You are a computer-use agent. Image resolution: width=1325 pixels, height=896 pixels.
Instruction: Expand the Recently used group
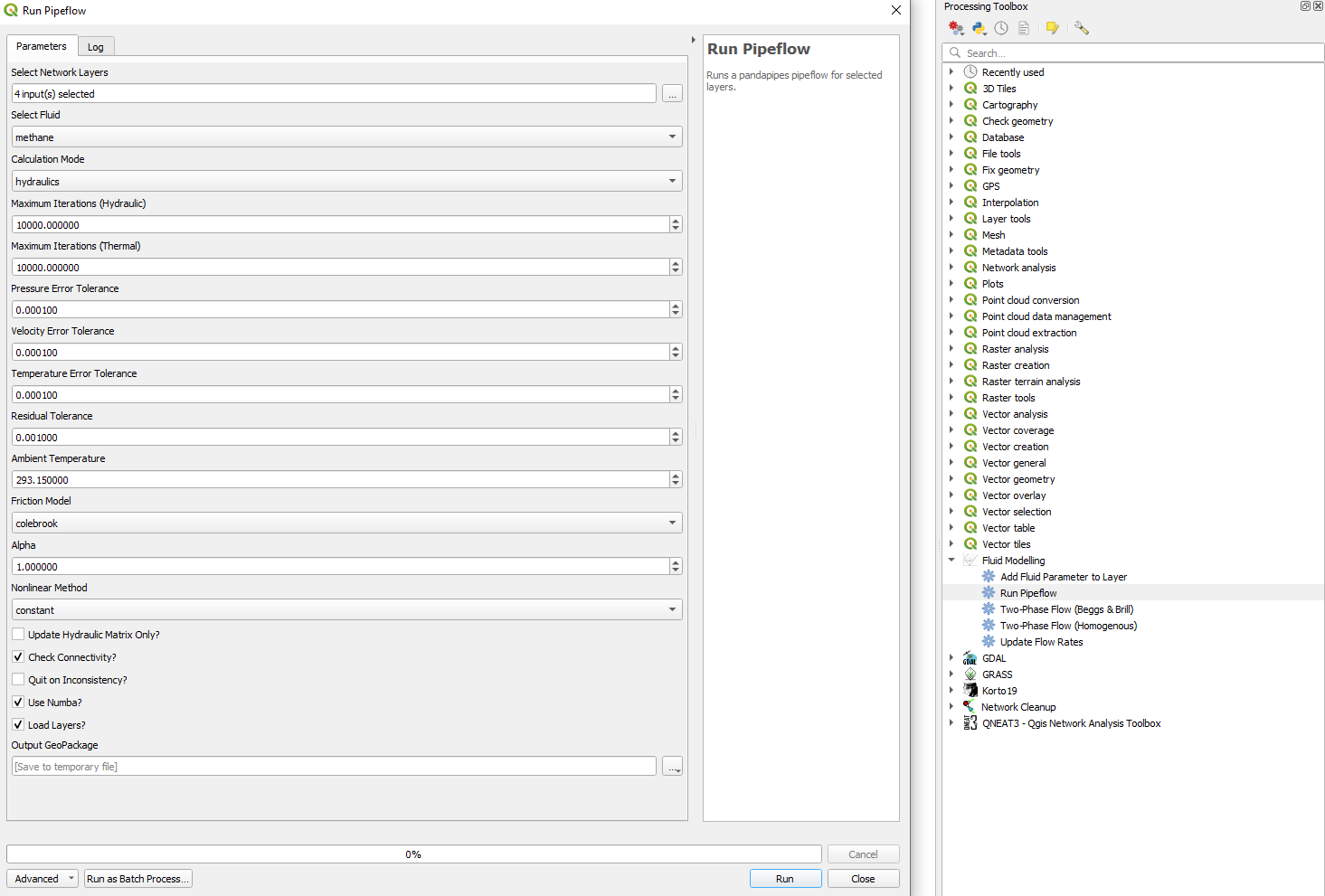coord(951,72)
